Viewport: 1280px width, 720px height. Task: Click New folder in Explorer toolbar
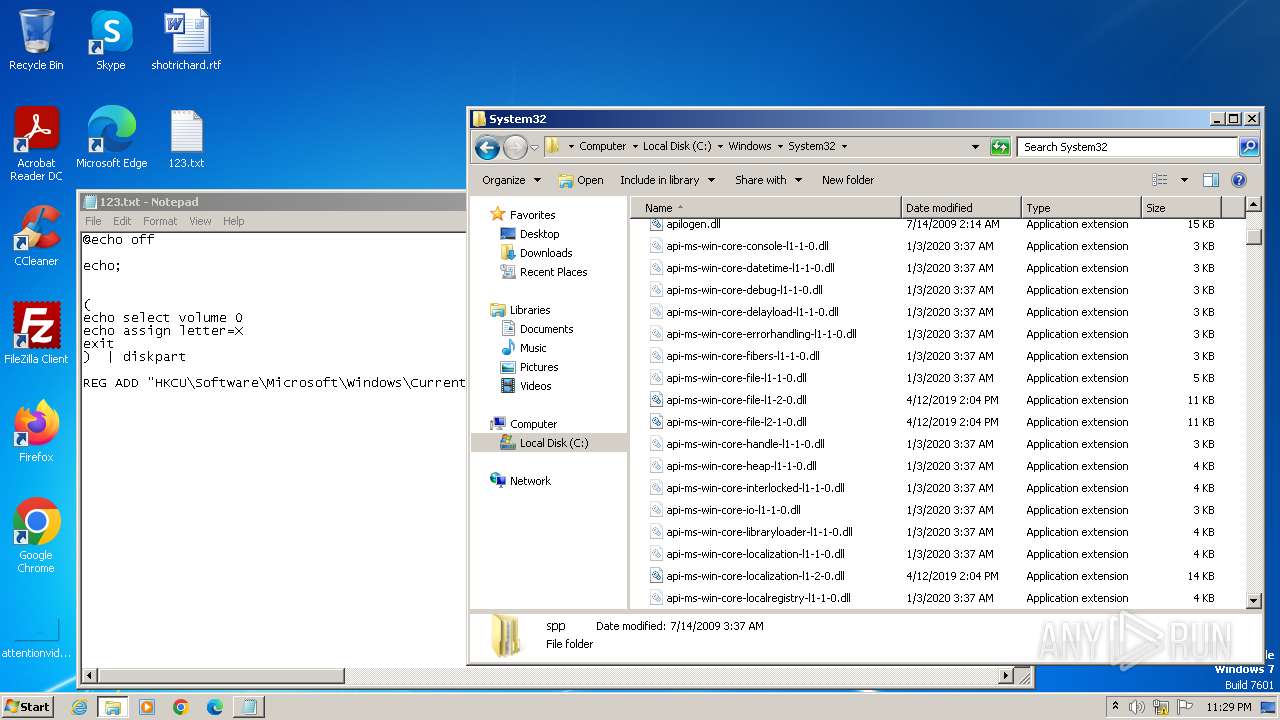click(848, 180)
